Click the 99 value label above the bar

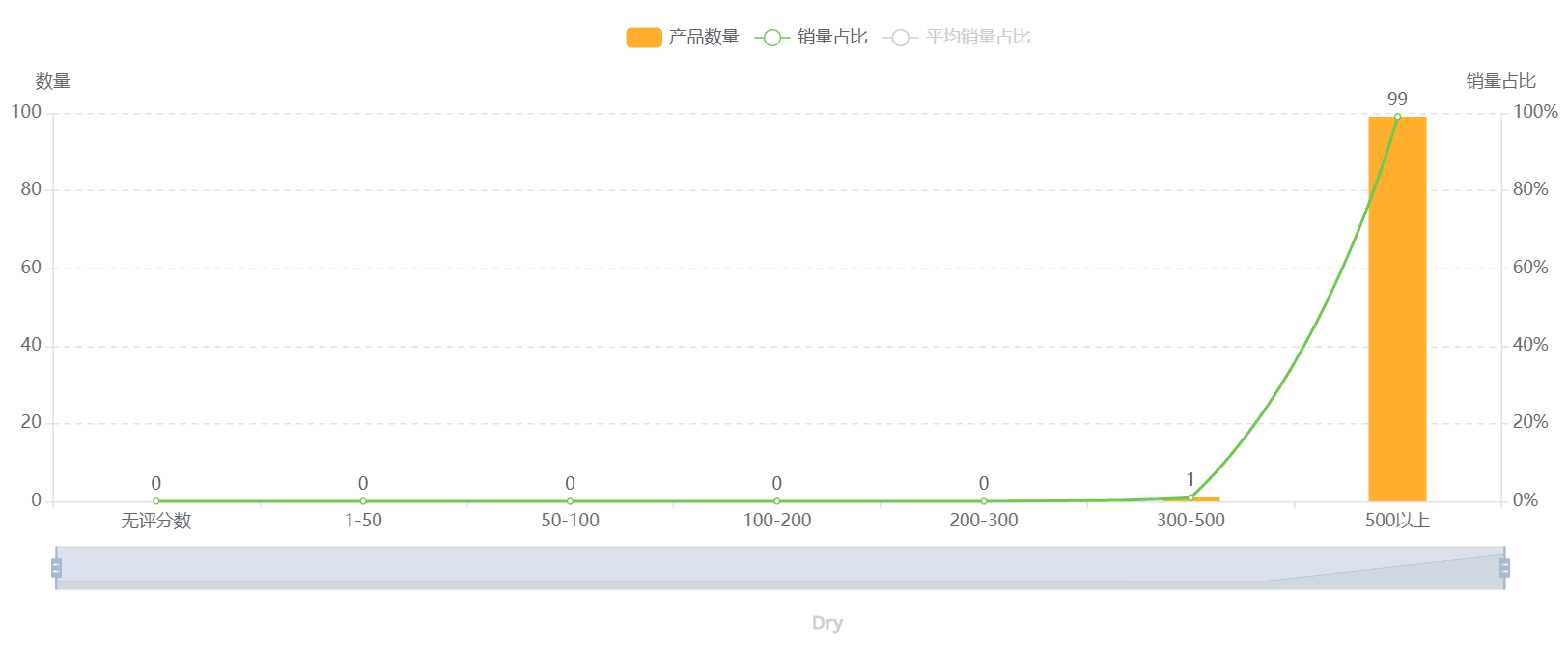pyautogui.click(x=1397, y=99)
